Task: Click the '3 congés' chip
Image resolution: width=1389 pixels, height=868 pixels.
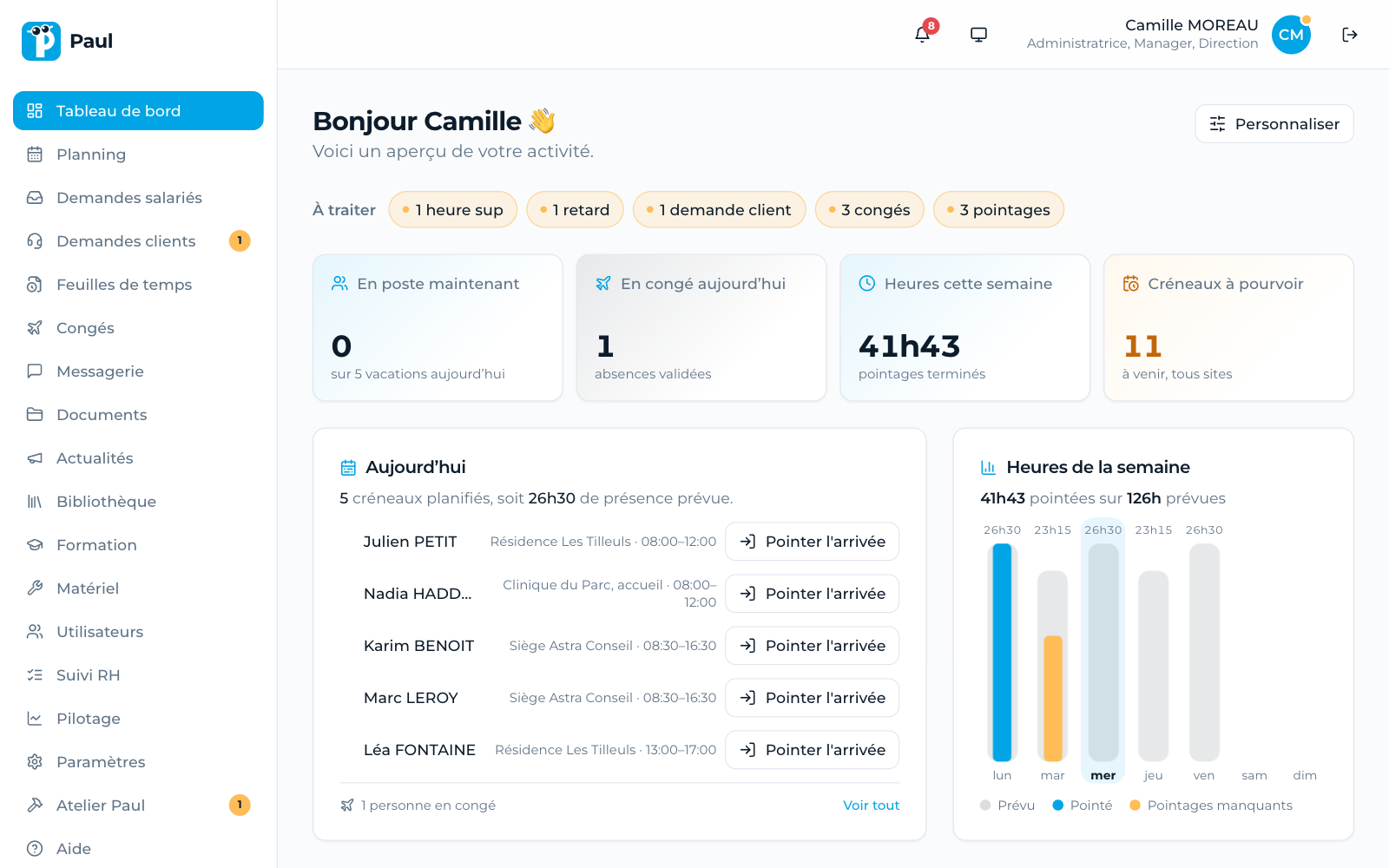Action: pos(870,210)
